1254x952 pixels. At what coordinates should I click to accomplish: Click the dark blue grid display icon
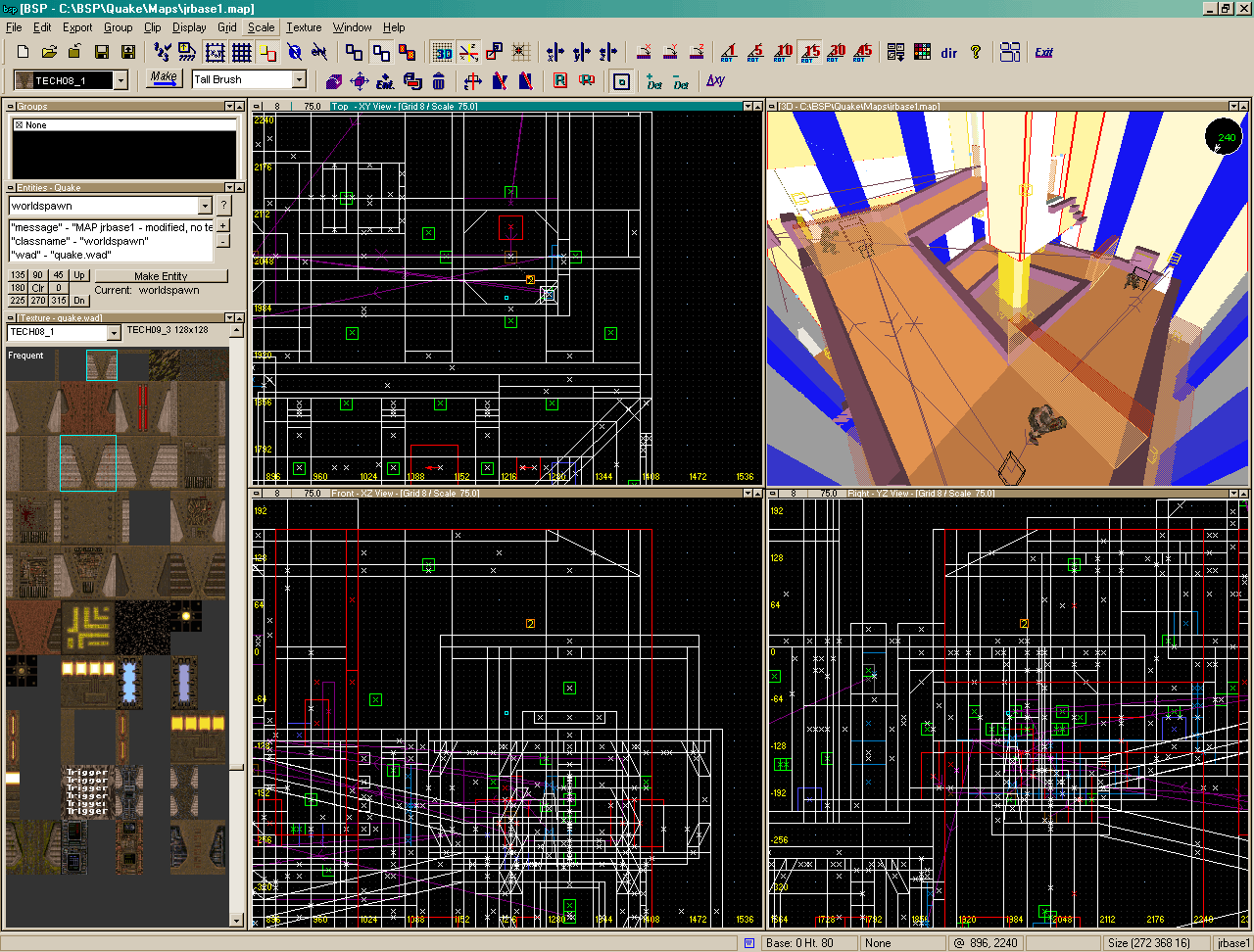point(241,52)
